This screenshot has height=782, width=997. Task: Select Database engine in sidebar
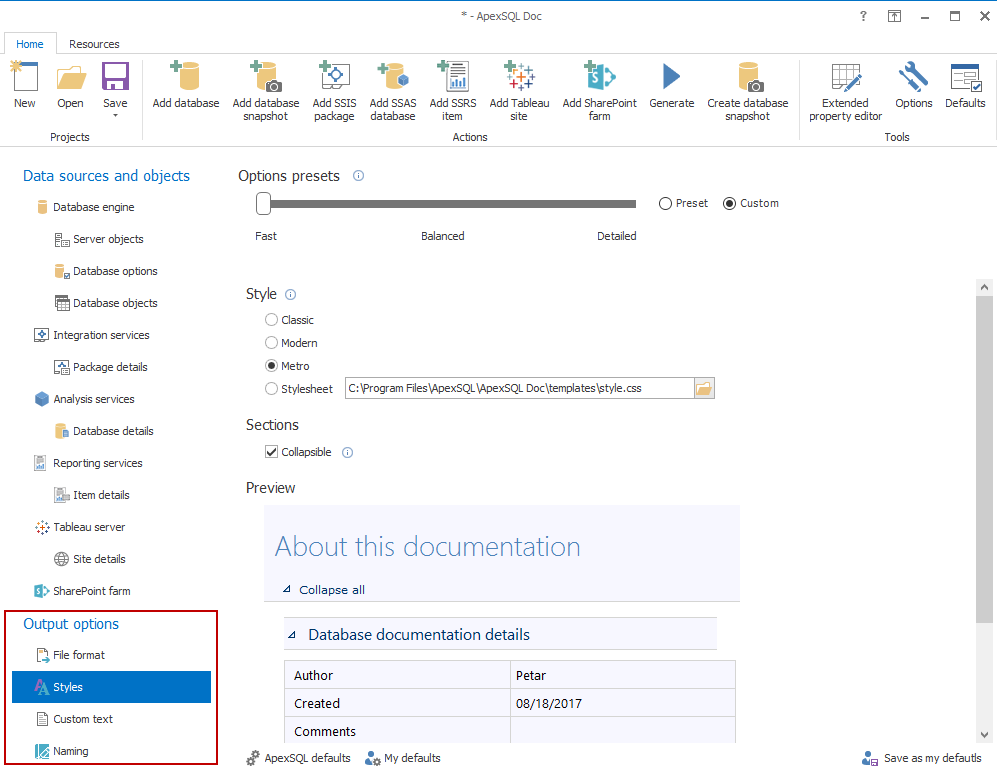coord(85,207)
